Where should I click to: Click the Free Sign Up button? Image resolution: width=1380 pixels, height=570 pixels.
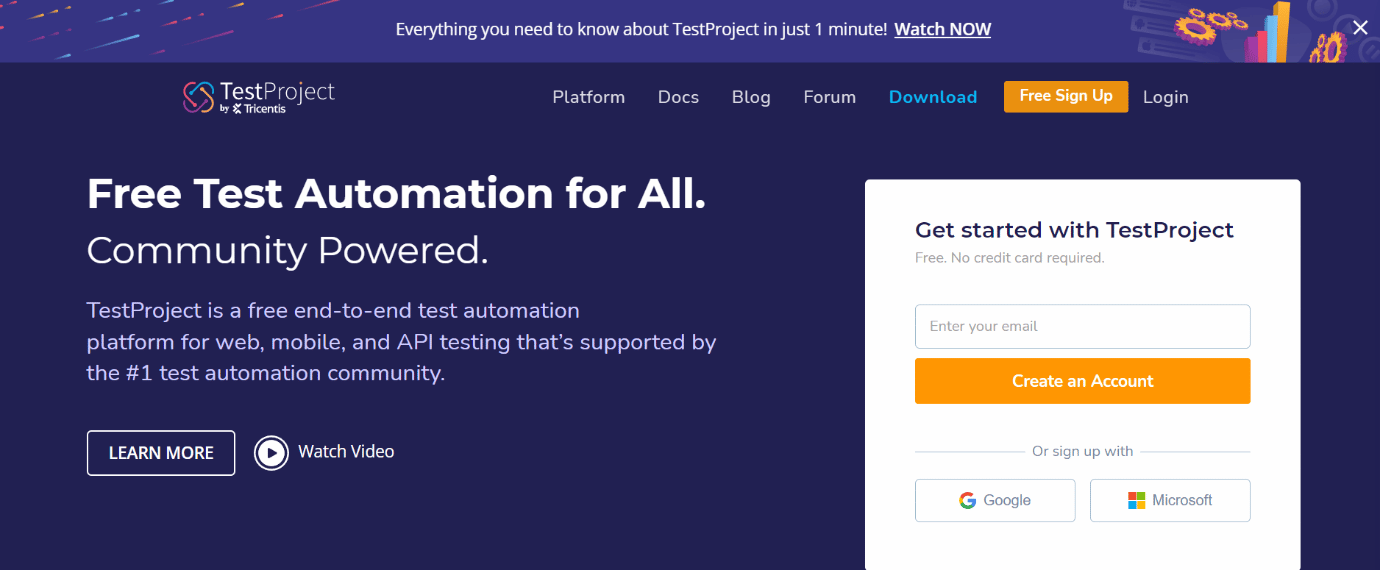1066,96
